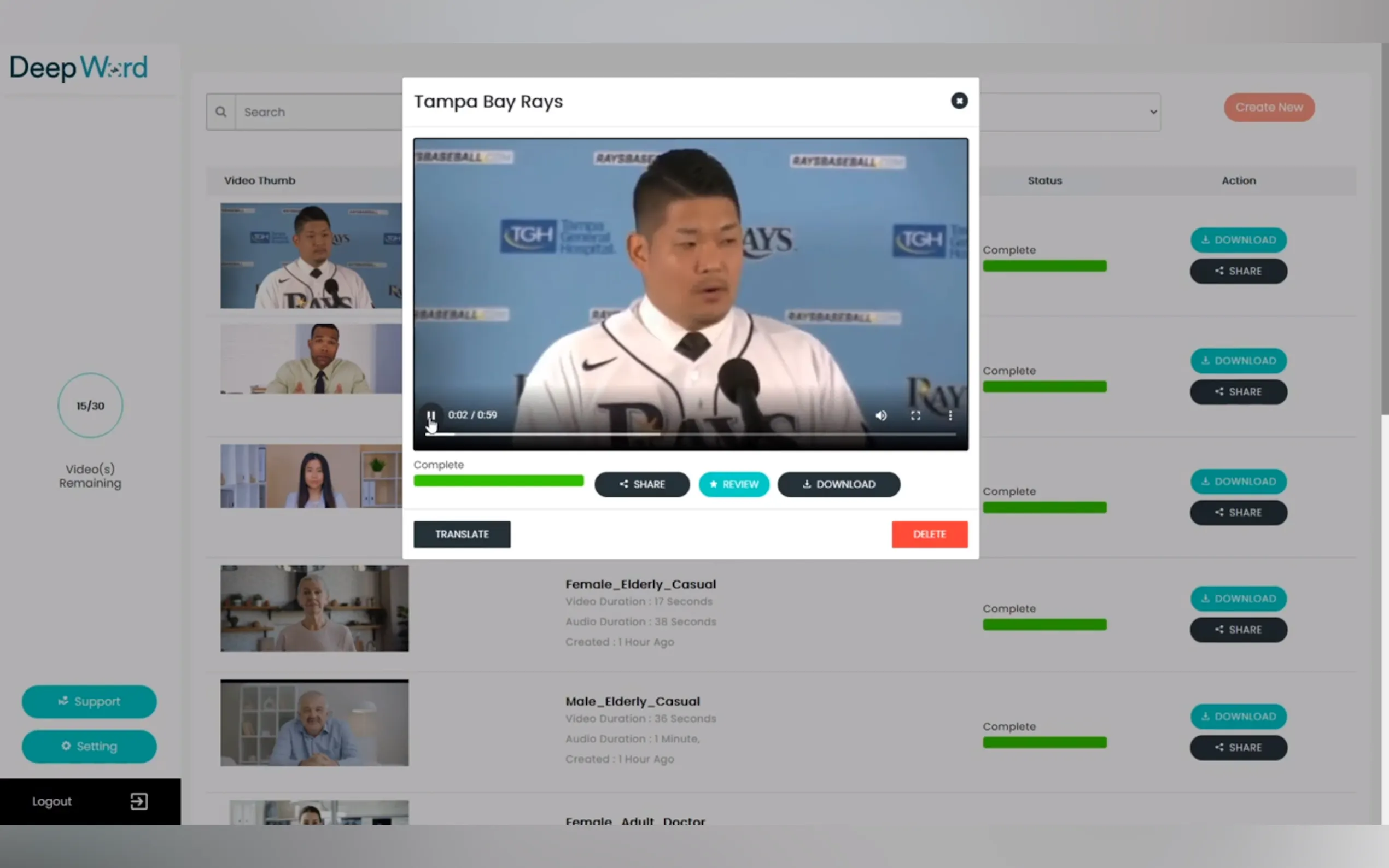Share the video from the dialog
The width and height of the screenshot is (1389, 868).
[x=641, y=484]
